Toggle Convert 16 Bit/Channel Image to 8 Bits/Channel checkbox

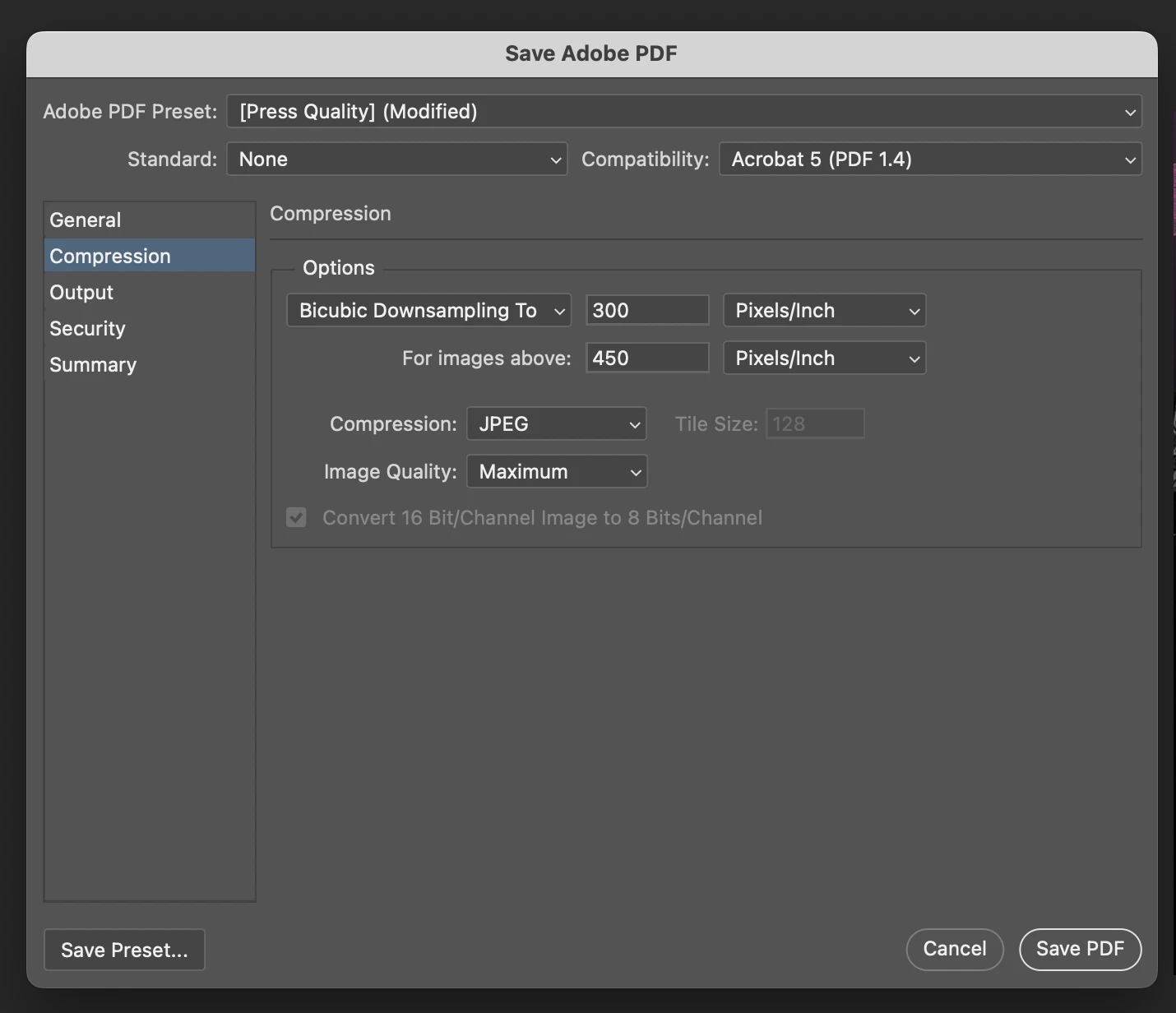[x=296, y=517]
